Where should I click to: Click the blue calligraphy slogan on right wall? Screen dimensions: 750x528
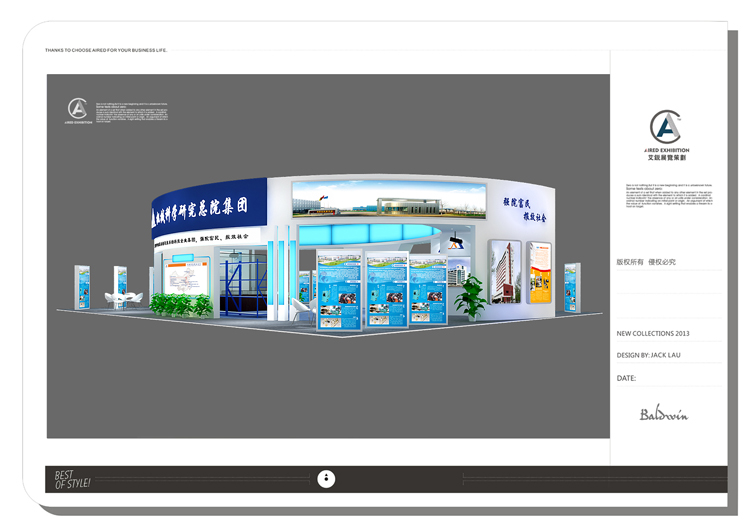[521, 207]
